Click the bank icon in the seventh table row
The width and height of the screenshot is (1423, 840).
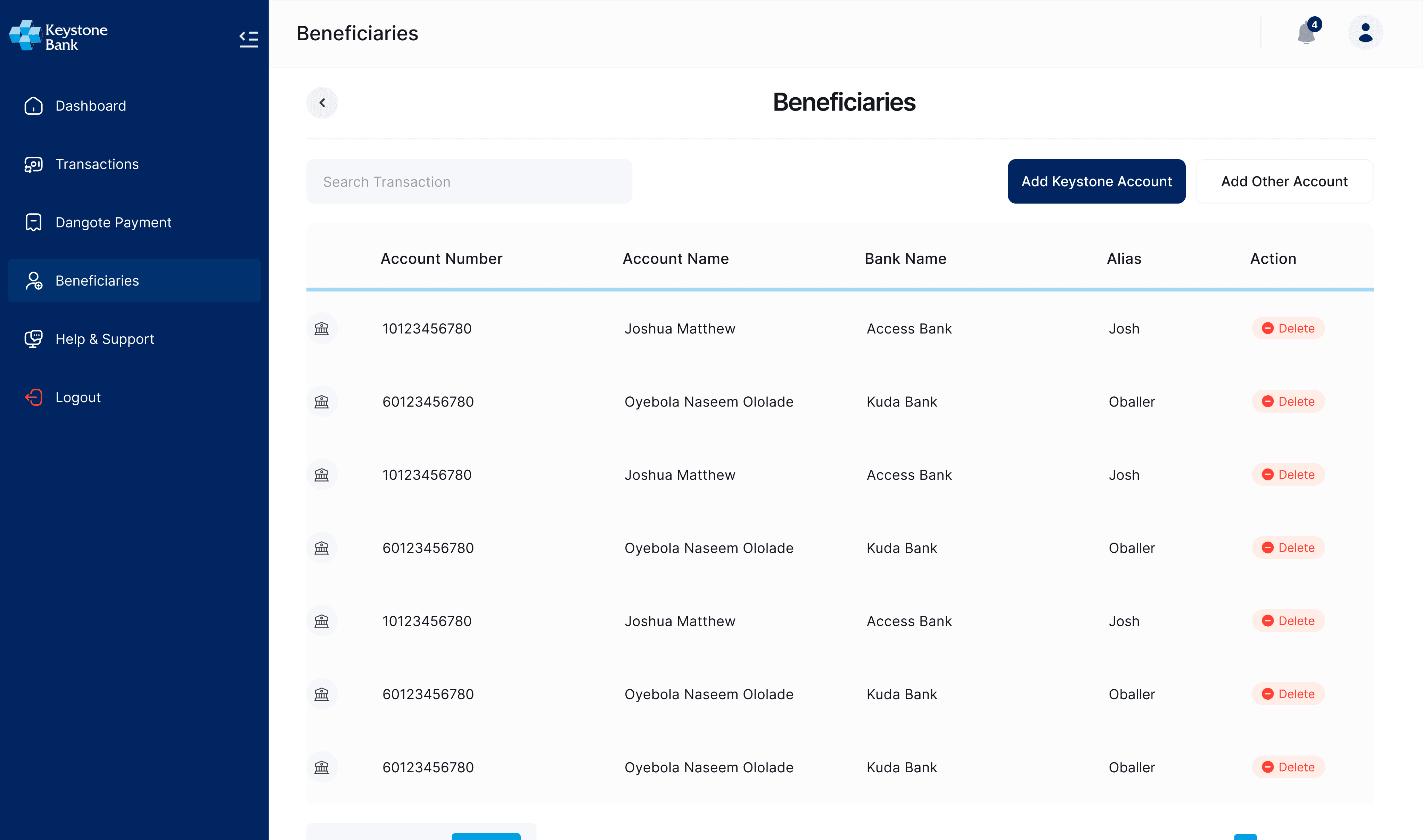(x=321, y=767)
